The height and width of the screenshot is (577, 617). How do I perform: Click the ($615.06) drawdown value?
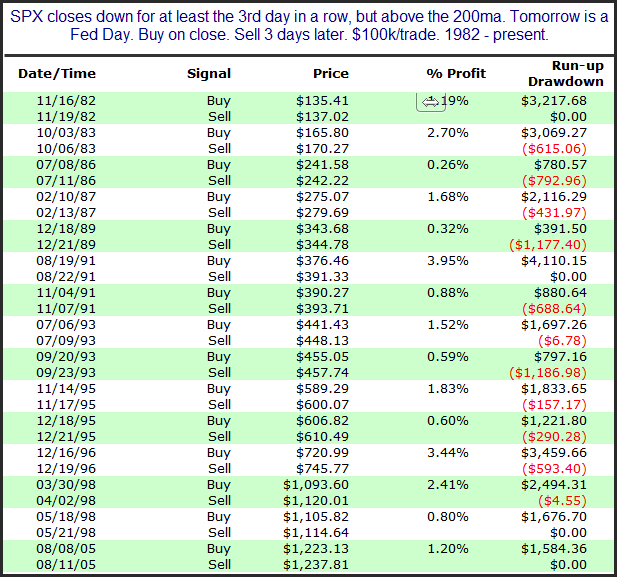554,149
